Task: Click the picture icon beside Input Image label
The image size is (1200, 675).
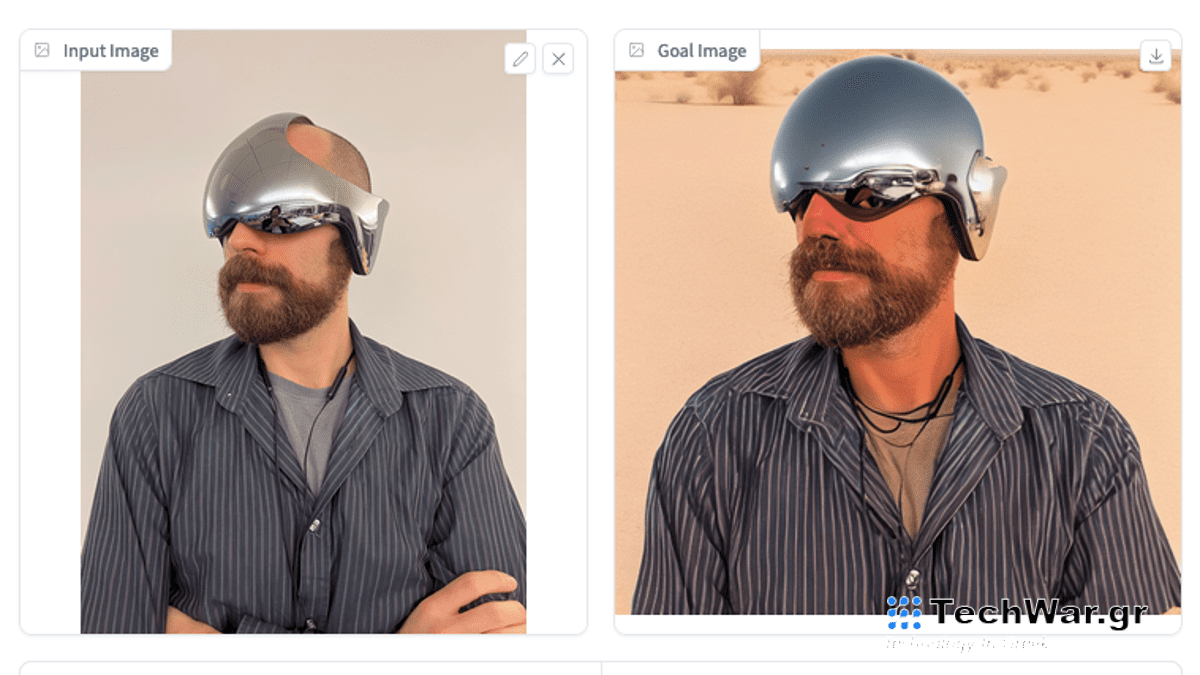Action: [42, 50]
